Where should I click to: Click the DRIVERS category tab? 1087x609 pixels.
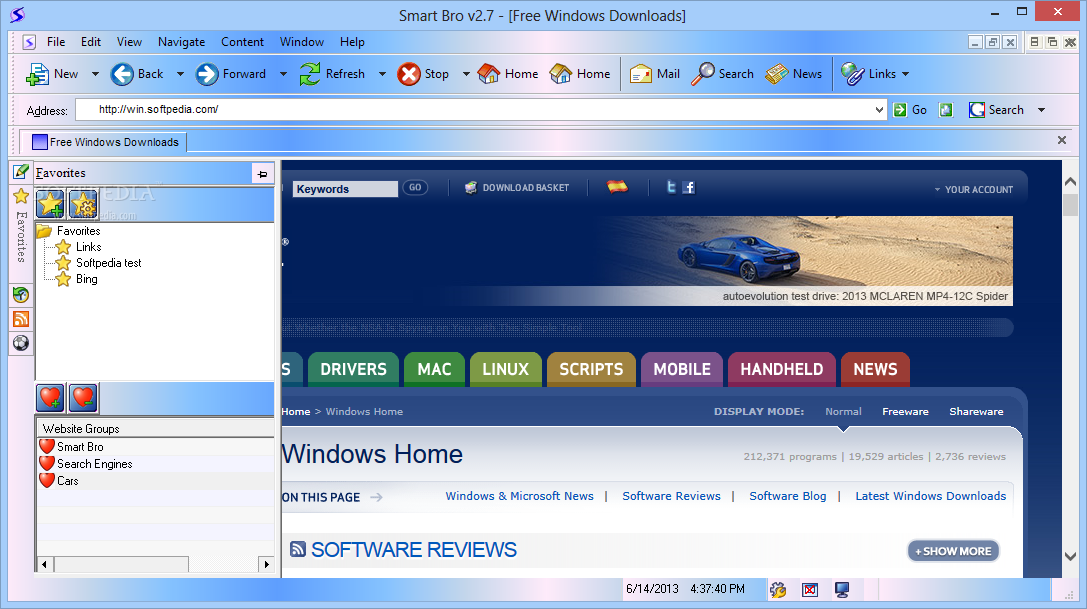[x=354, y=369]
